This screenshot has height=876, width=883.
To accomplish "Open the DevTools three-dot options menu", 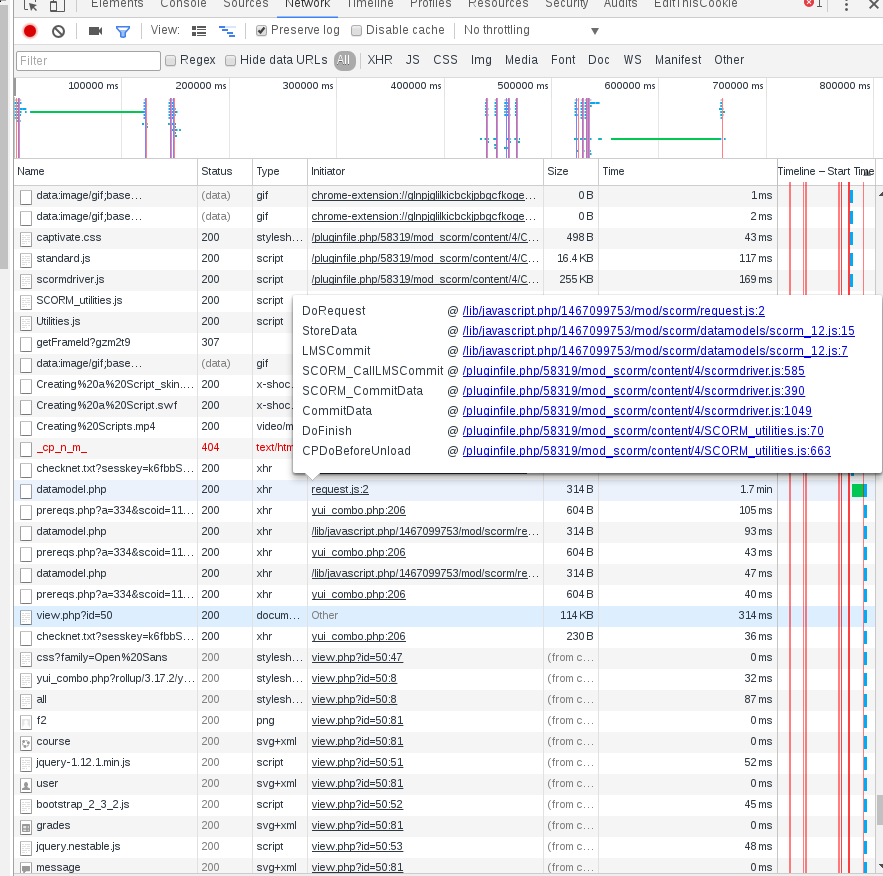I will point(846,5).
